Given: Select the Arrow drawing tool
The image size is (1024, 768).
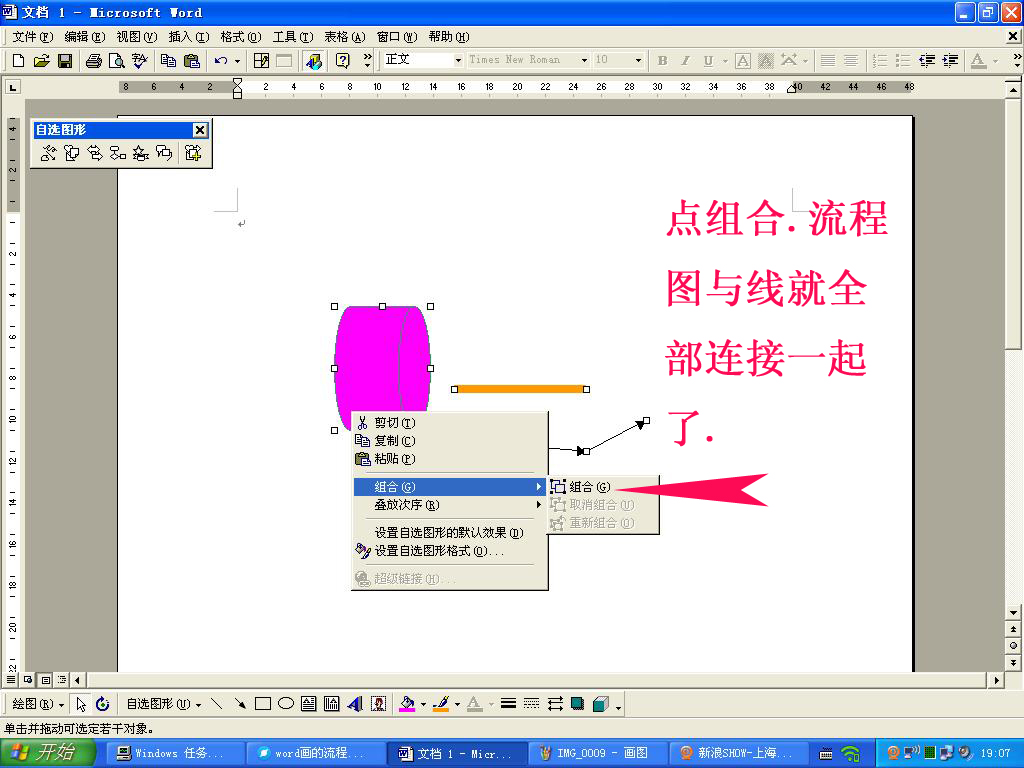Looking at the screenshot, I should pos(240,704).
